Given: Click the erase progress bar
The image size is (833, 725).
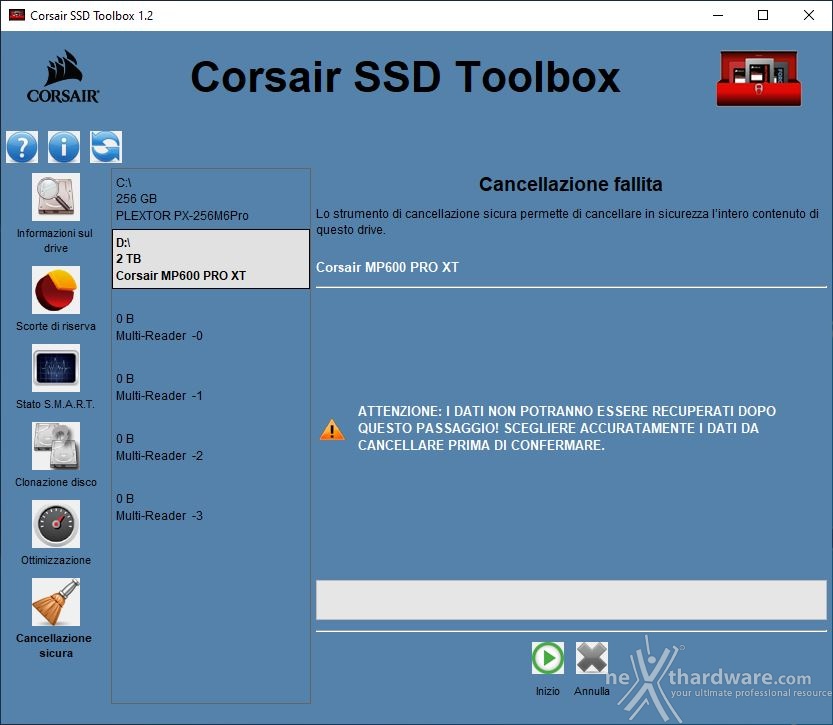Looking at the screenshot, I should tap(571, 600).
